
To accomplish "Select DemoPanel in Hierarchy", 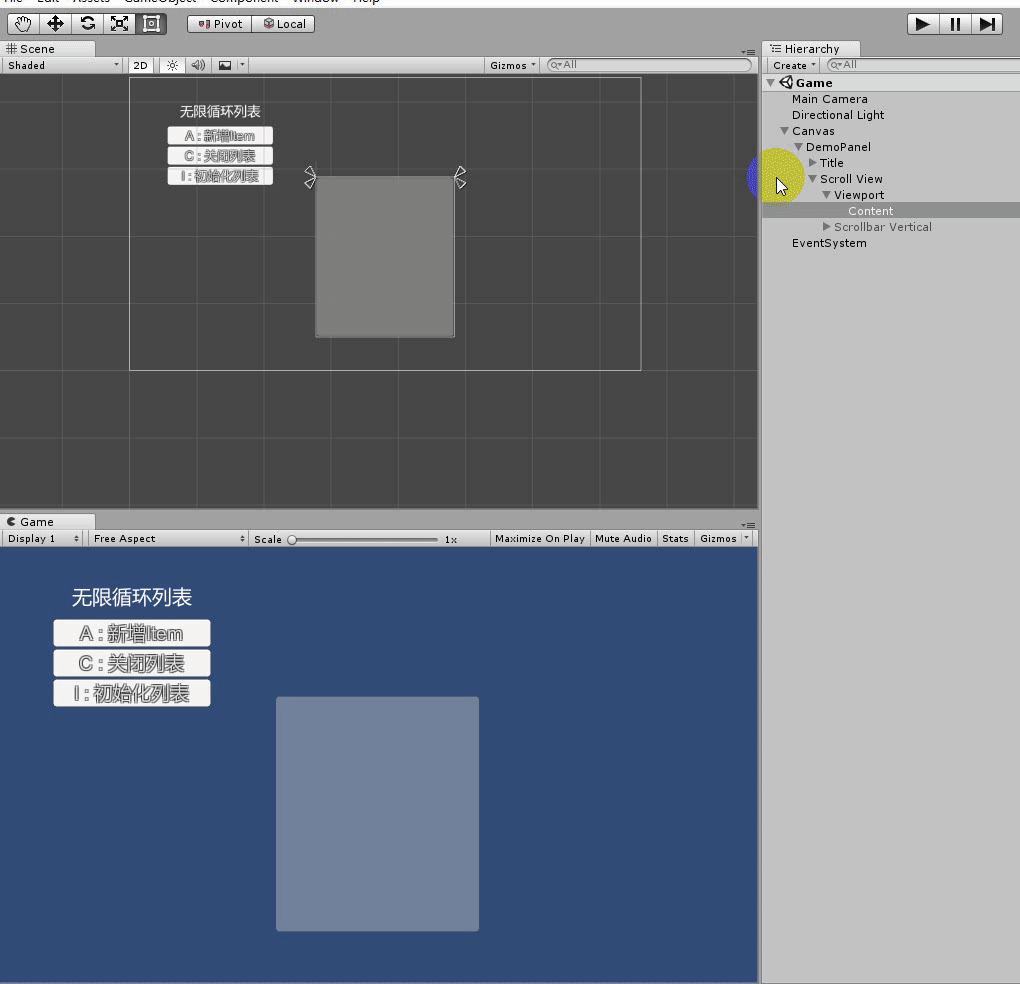I will (x=838, y=147).
